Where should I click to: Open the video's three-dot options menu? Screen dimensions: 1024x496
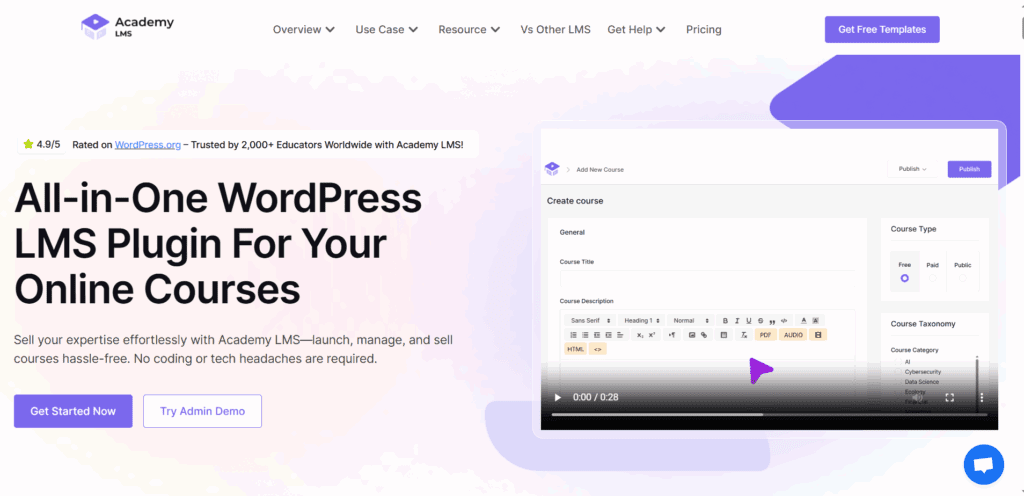(x=981, y=397)
